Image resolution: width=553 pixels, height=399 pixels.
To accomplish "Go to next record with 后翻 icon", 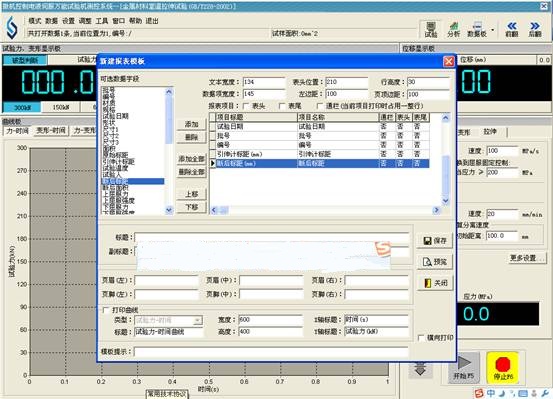I will (535, 29).
